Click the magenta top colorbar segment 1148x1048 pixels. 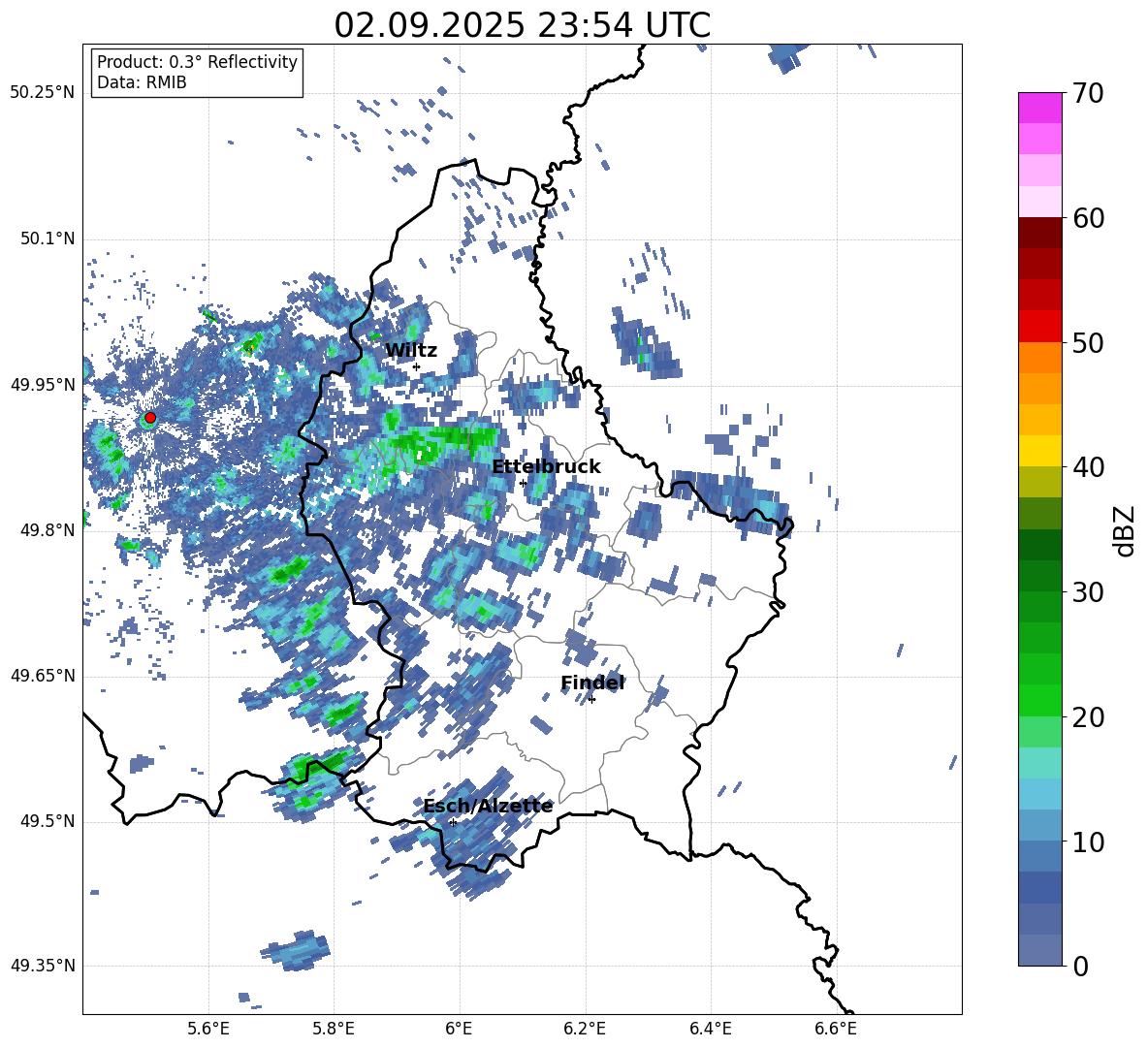pos(1039,109)
